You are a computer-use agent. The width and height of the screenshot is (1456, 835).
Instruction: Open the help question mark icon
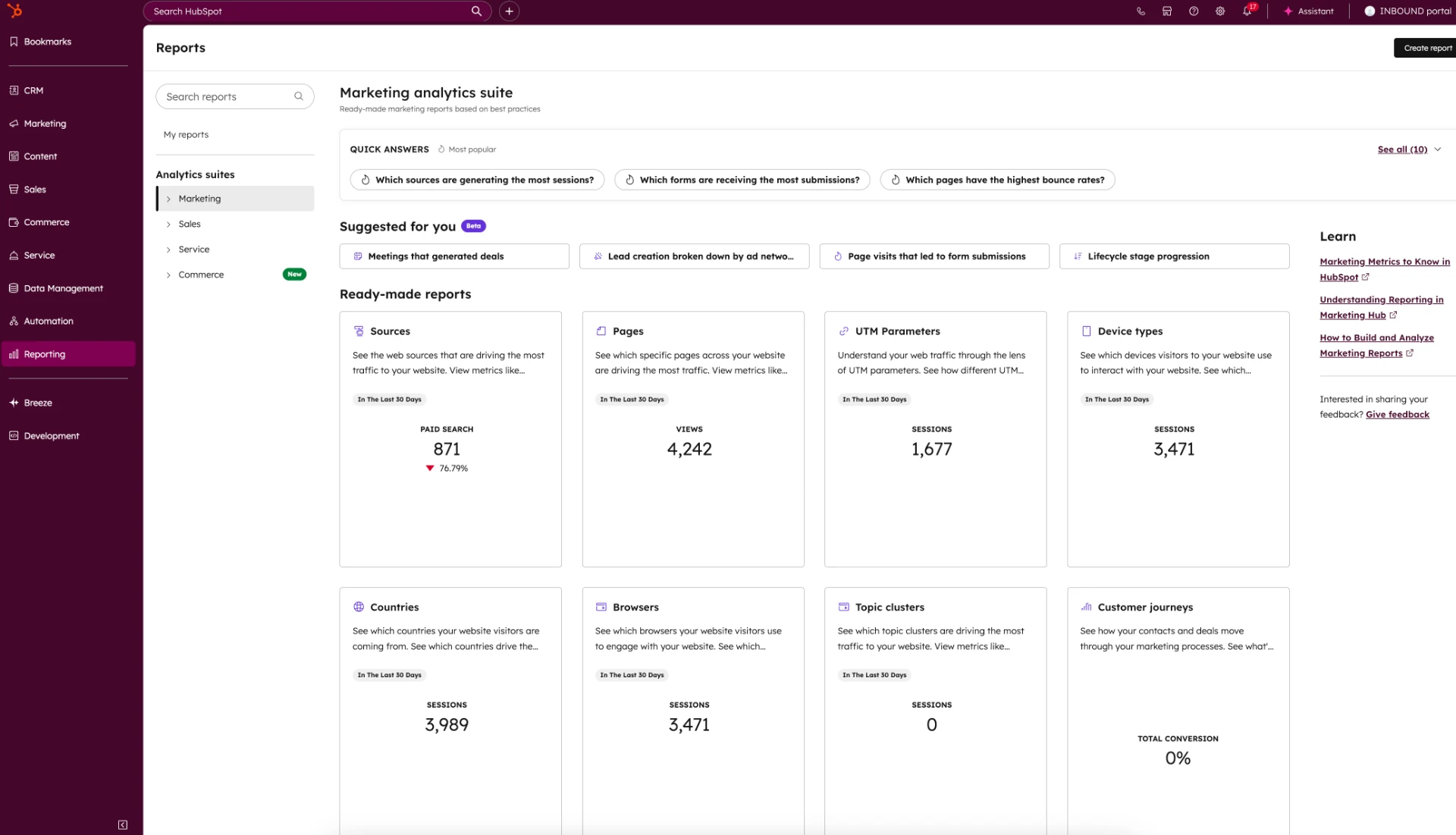(x=1194, y=11)
